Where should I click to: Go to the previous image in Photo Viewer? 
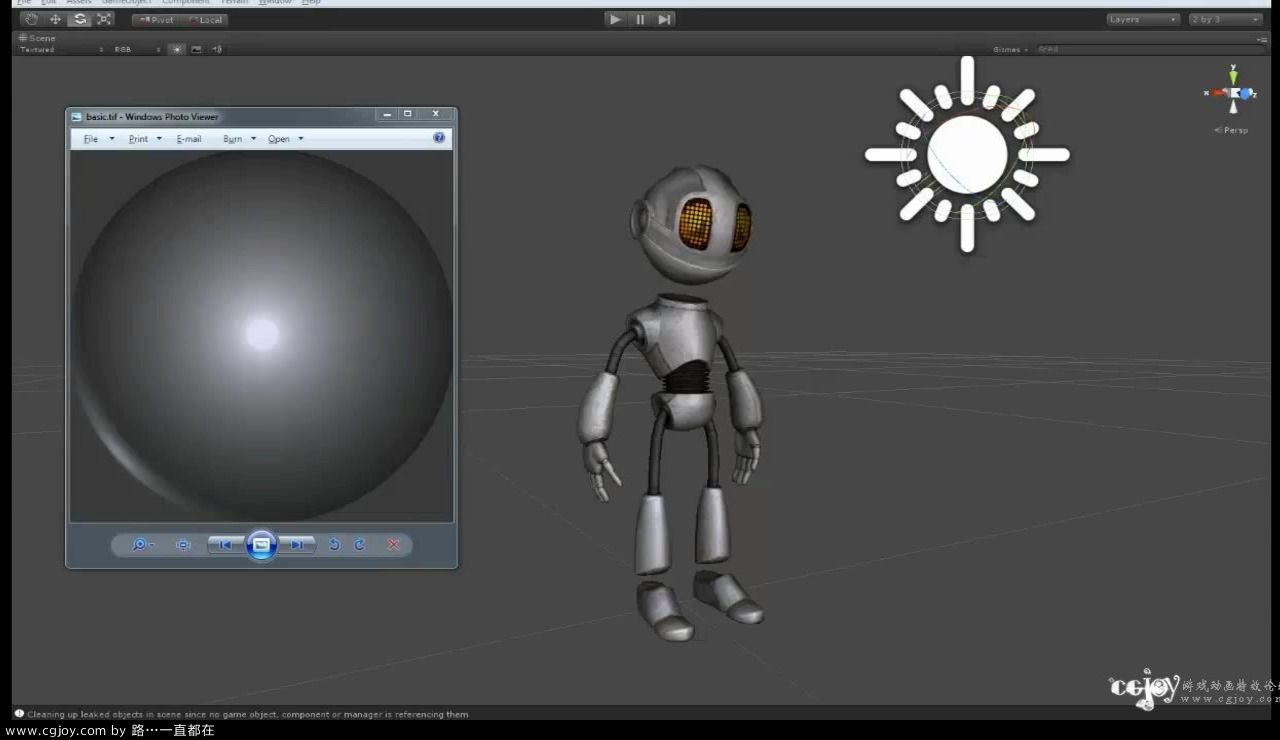click(x=225, y=545)
